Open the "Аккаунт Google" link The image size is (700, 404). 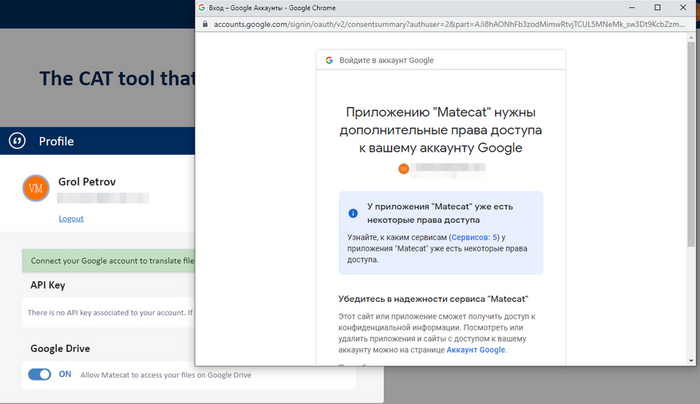[475, 350]
